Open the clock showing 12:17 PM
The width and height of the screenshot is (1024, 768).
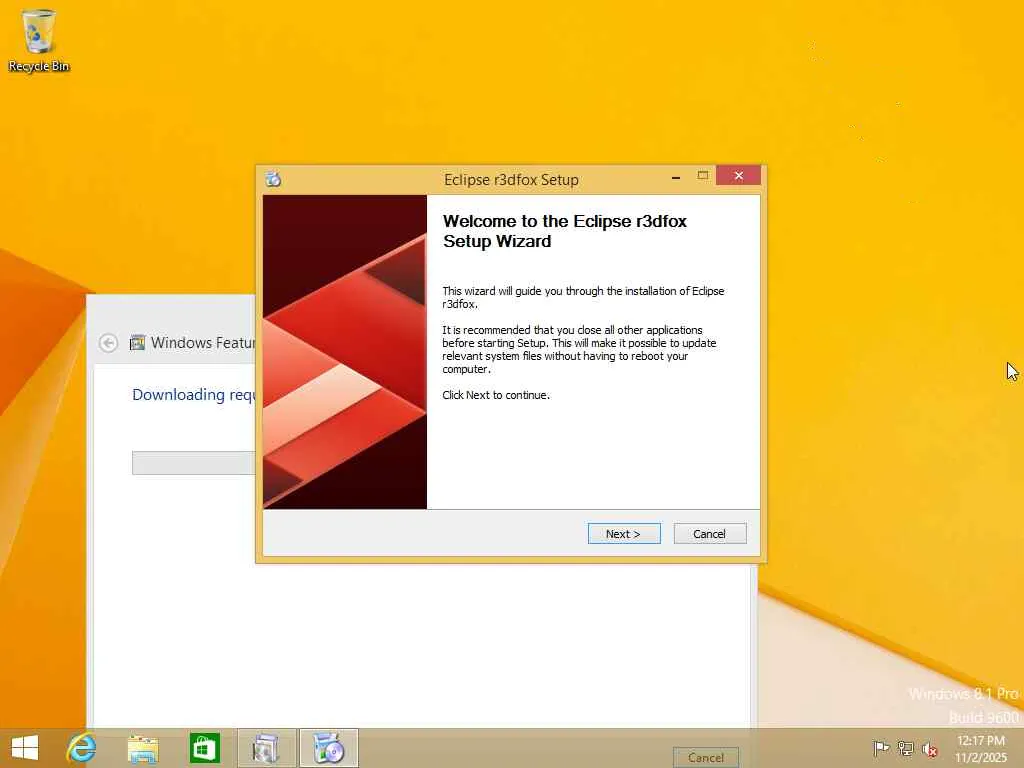tap(981, 748)
